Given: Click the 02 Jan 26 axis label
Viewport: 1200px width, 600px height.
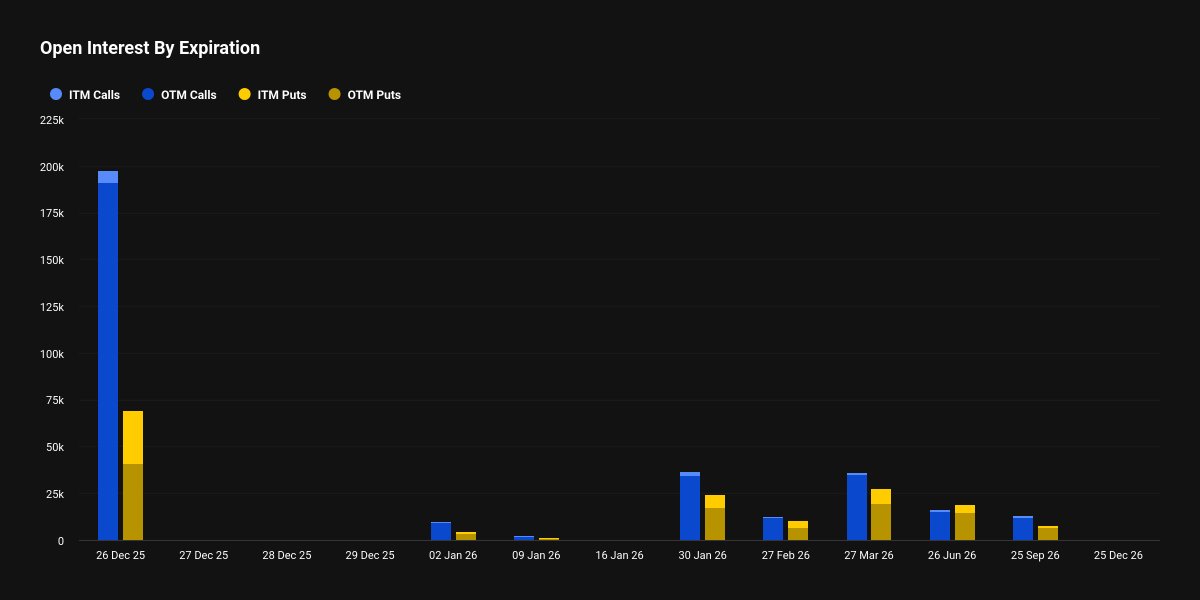Looking at the screenshot, I should pyautogui.click(x=453, y=555).
